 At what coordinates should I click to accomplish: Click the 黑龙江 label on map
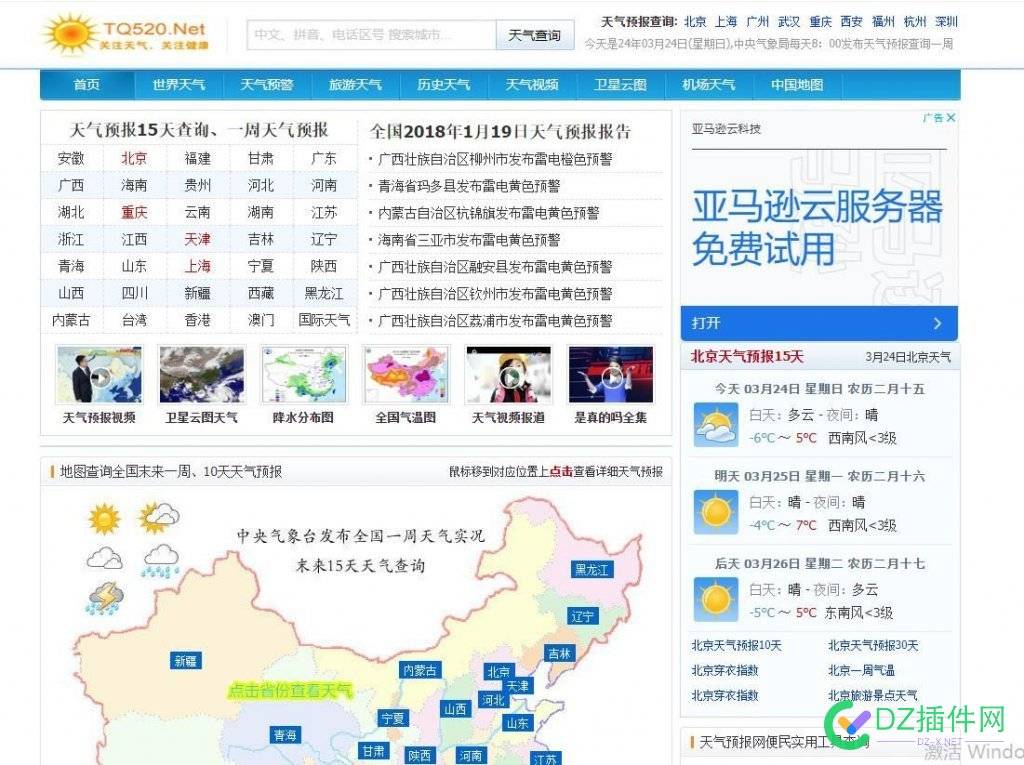(x=592, y=570)
